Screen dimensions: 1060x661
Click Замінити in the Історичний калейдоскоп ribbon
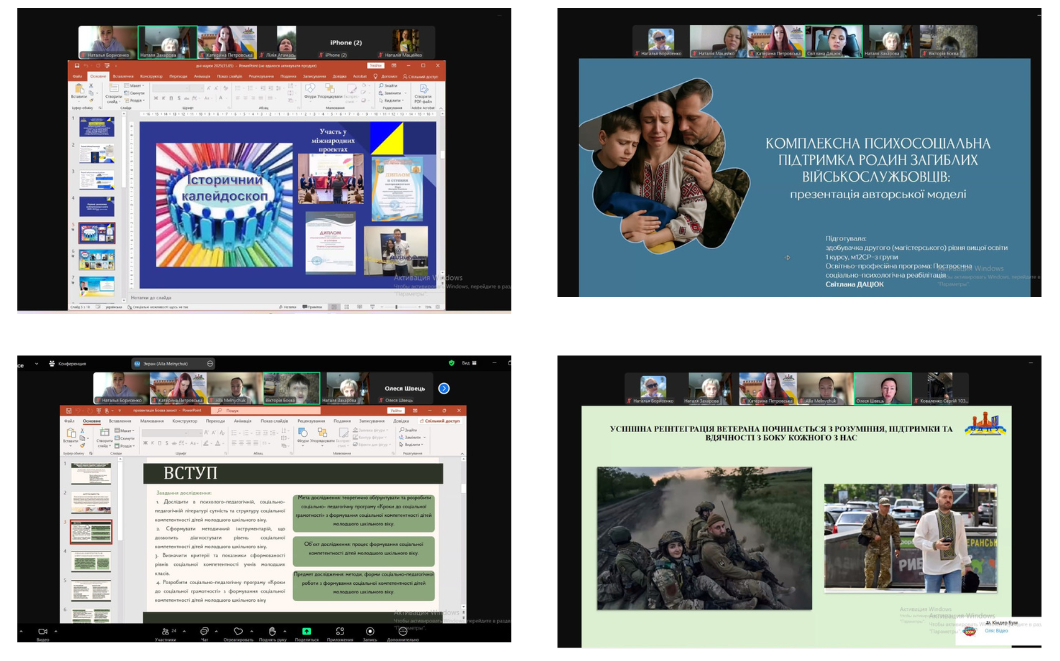click(390, 93)
